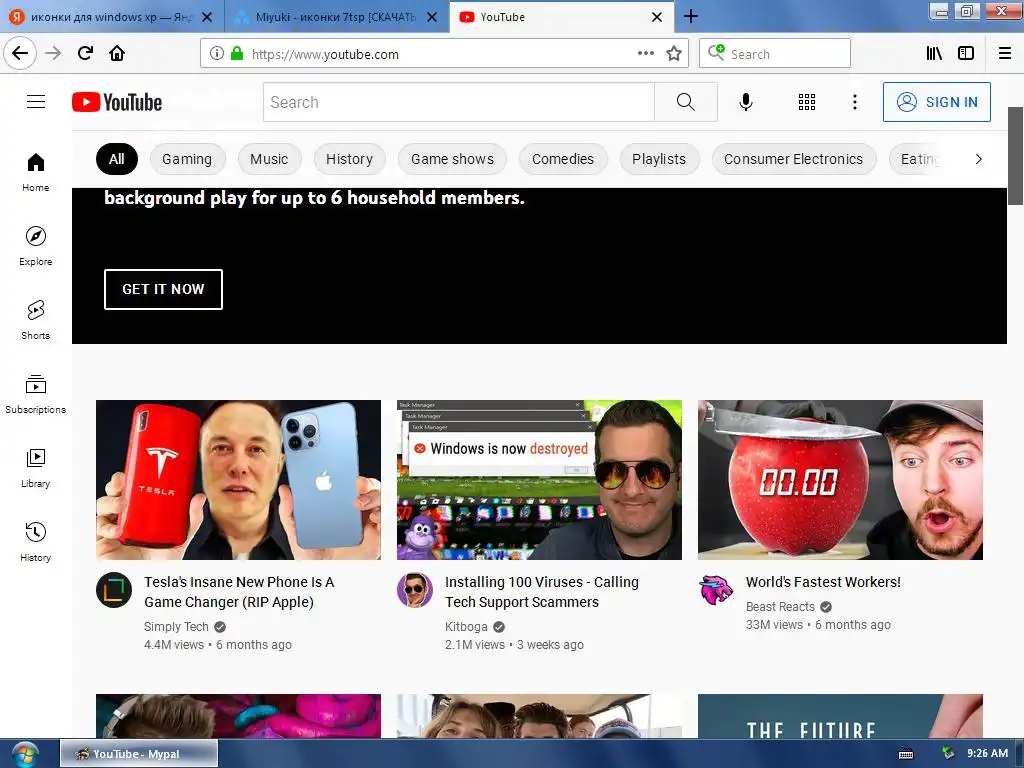Toggle the browser sidebar view icon
The image size is (1024, 768).
(966, 54)
